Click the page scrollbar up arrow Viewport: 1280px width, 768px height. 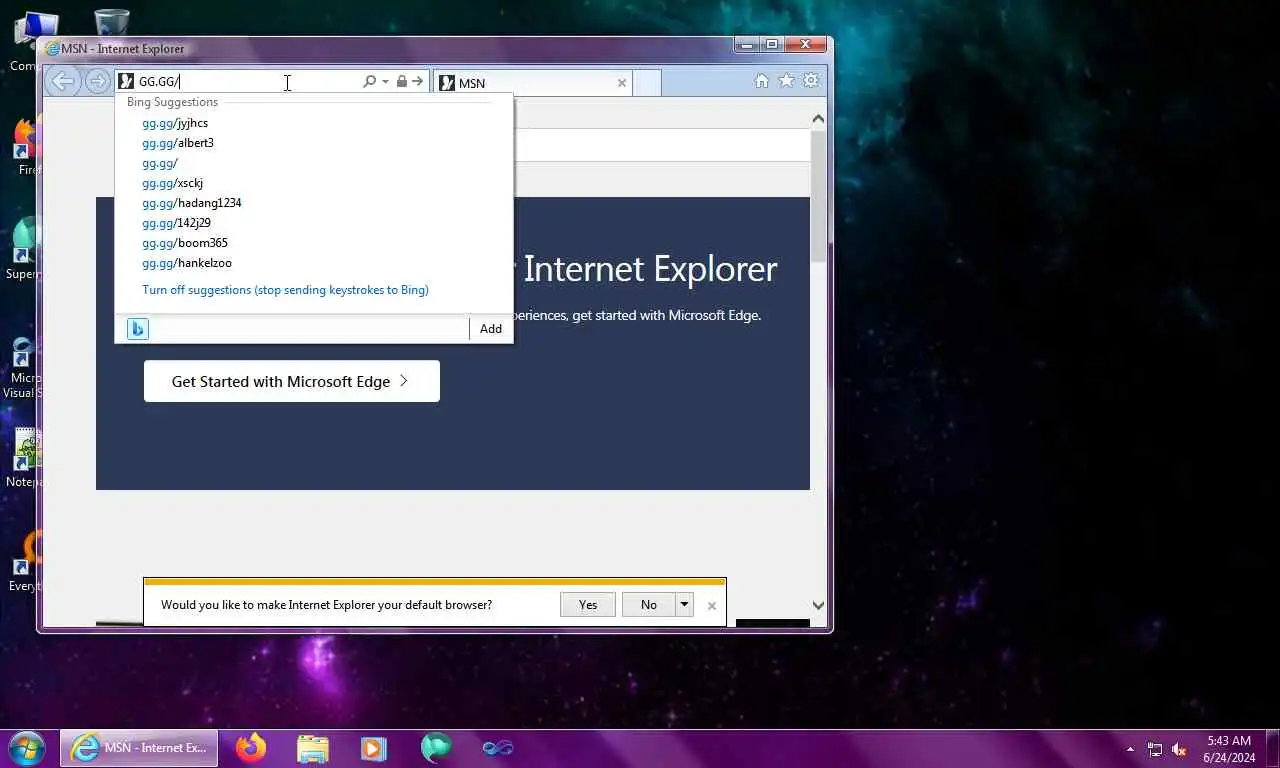click(x=818, y=119)
